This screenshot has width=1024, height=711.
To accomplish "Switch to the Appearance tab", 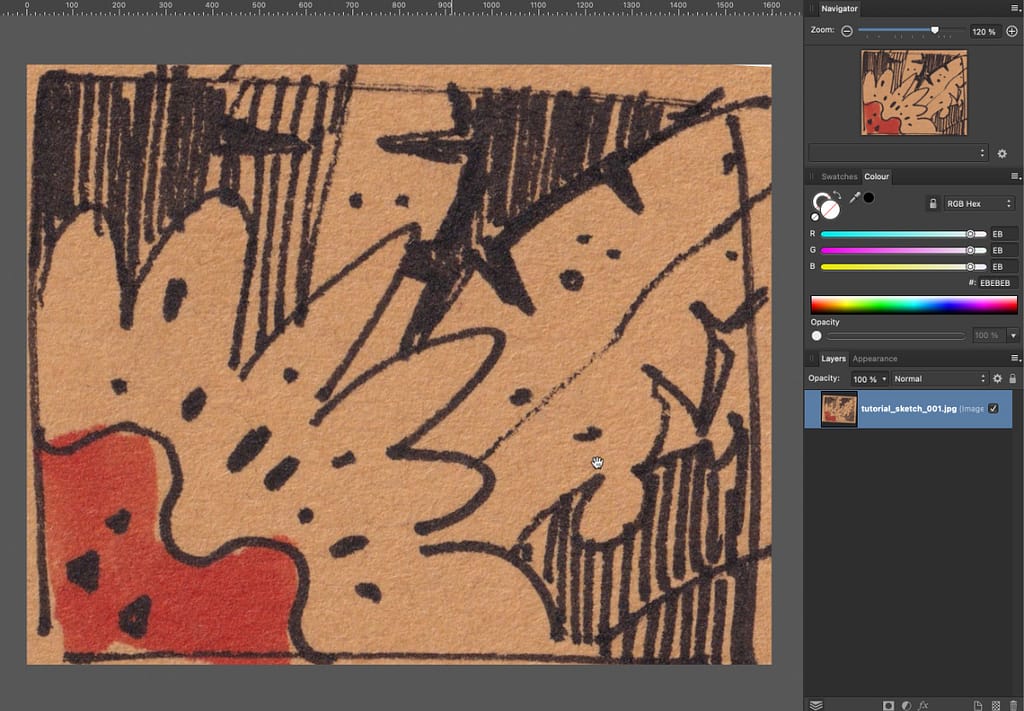I will 874,358.
